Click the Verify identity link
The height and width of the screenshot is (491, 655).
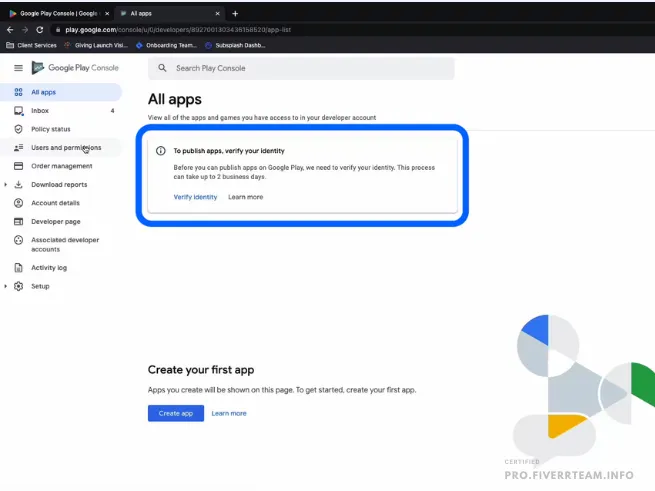[195, 197]
